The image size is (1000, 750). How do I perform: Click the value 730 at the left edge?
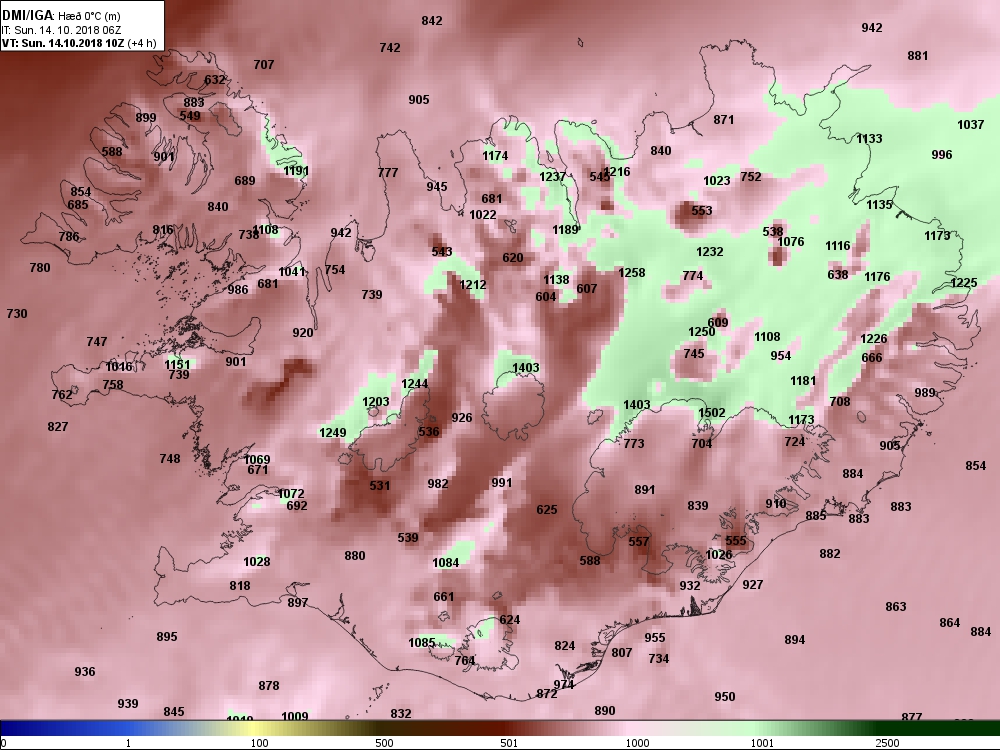[x=17, y=314]
